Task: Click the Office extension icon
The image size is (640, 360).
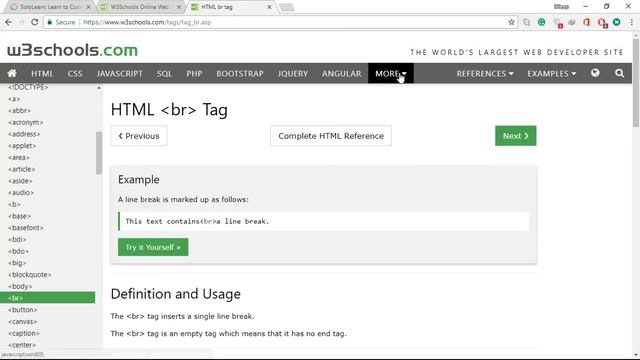Action: (x=587, y=22)
